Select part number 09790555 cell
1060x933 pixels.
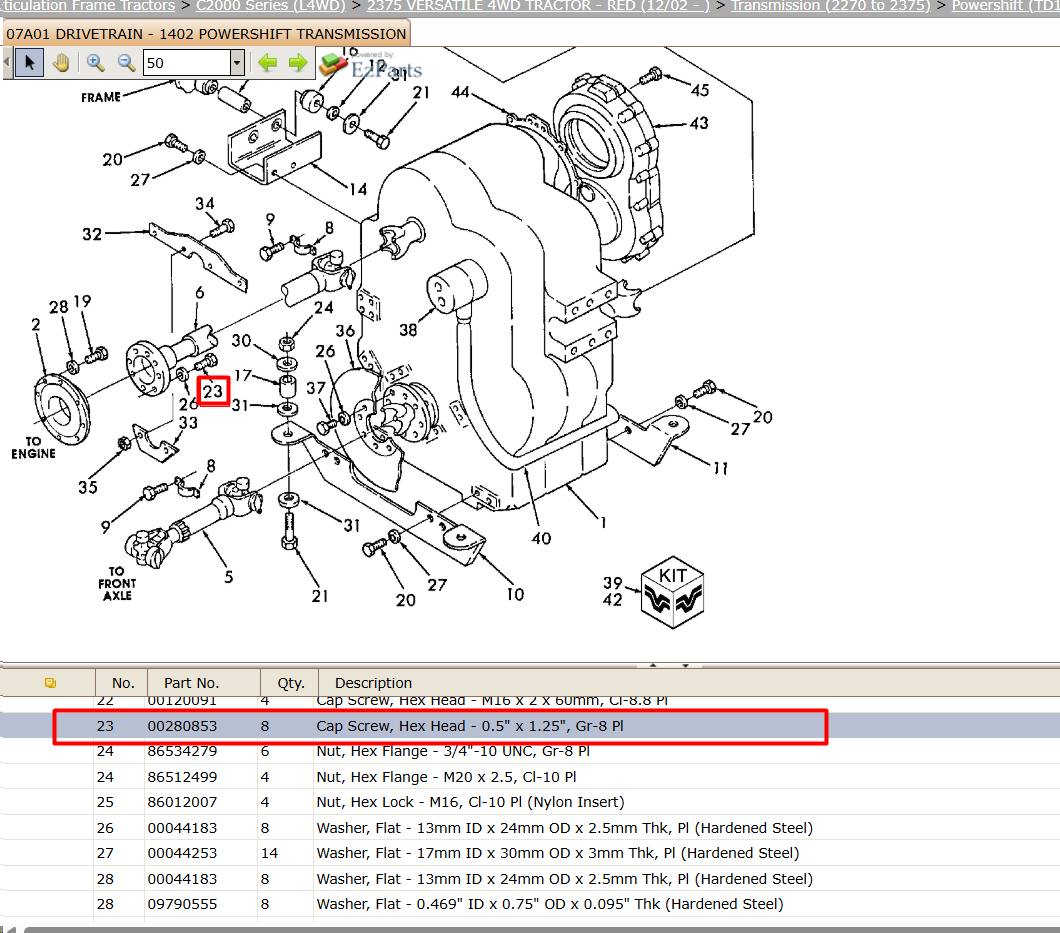click(x=183, y=904)
